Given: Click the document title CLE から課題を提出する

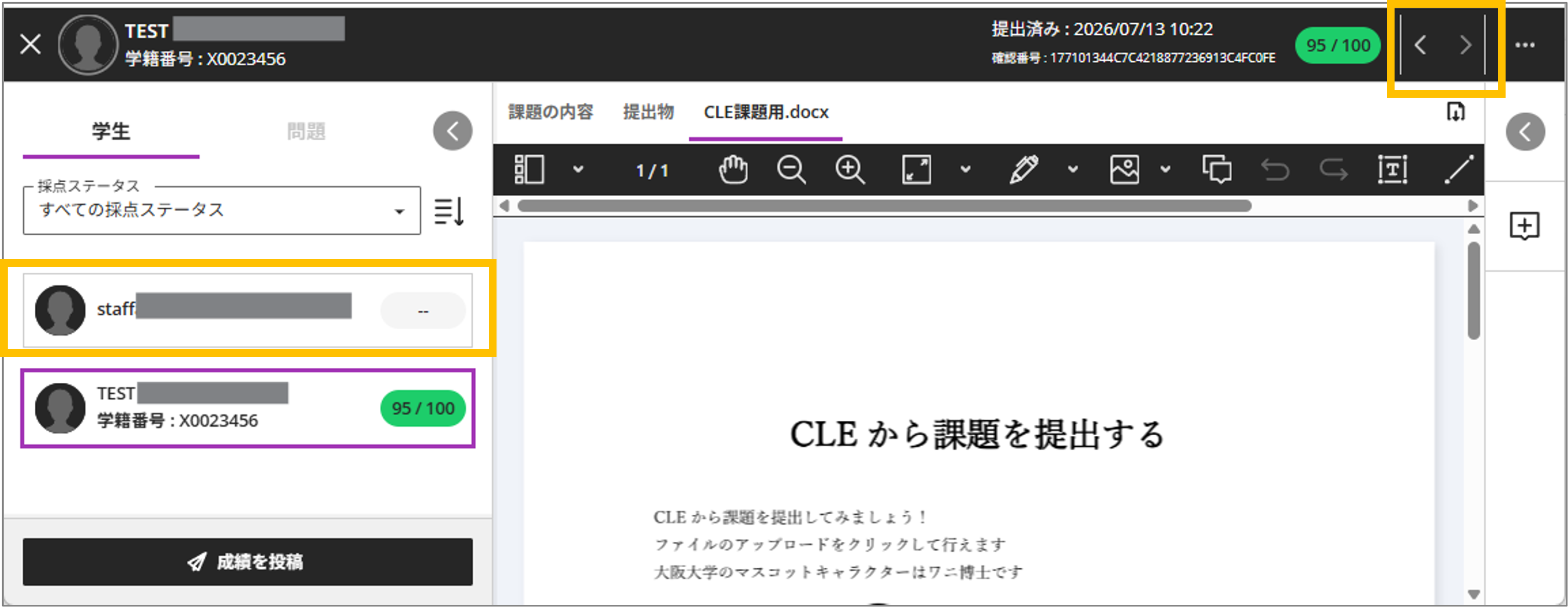Looking at the screenshot, I should tap(977, 434).
